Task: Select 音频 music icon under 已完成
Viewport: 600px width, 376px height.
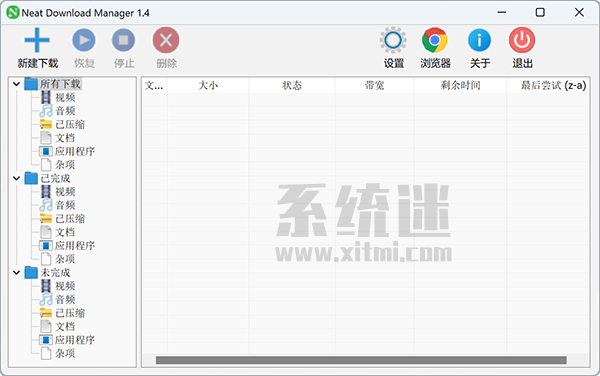Action: coord(46,205)
